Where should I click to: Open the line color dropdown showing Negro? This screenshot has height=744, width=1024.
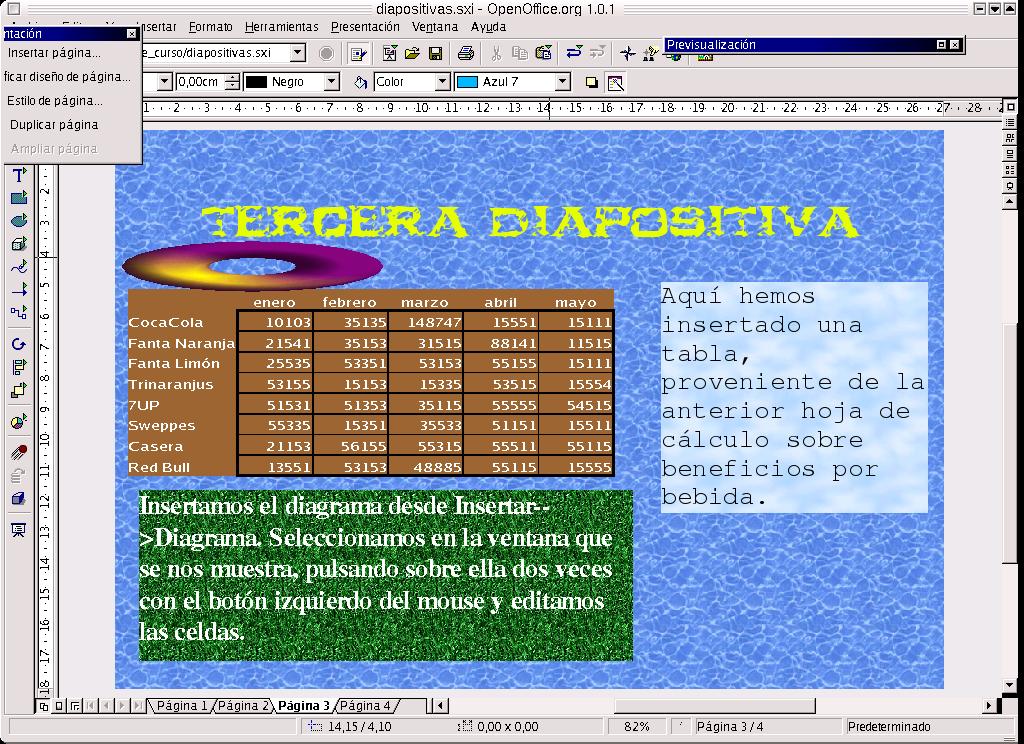(x=331, y=82)
